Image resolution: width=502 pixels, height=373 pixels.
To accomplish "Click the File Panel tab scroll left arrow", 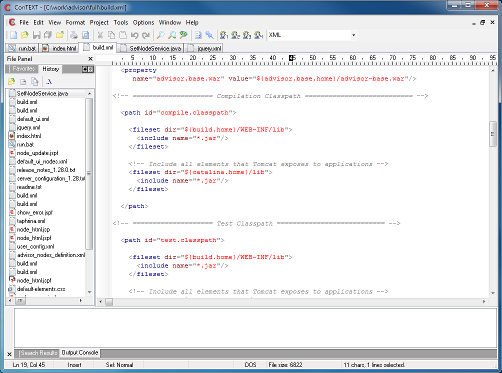I will (85, 69).
